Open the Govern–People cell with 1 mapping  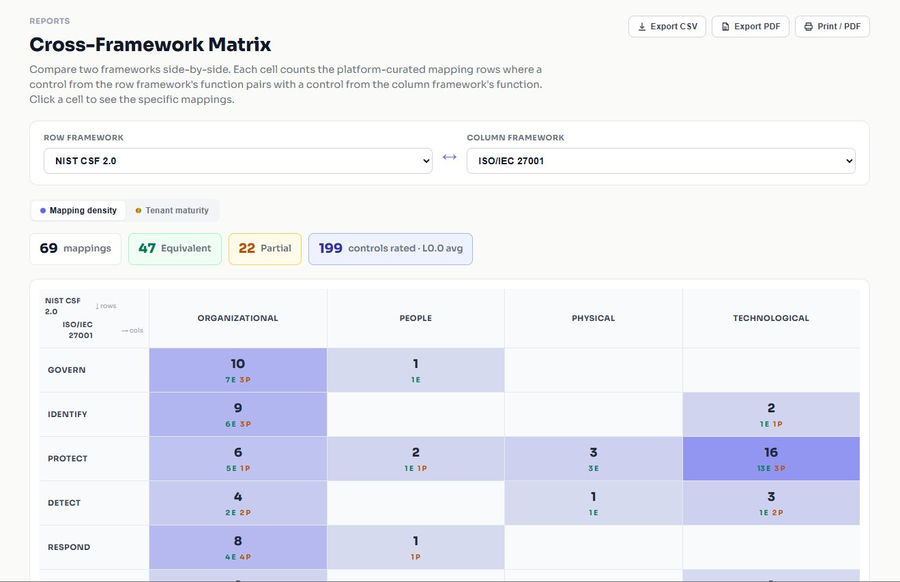pos(416,370)
